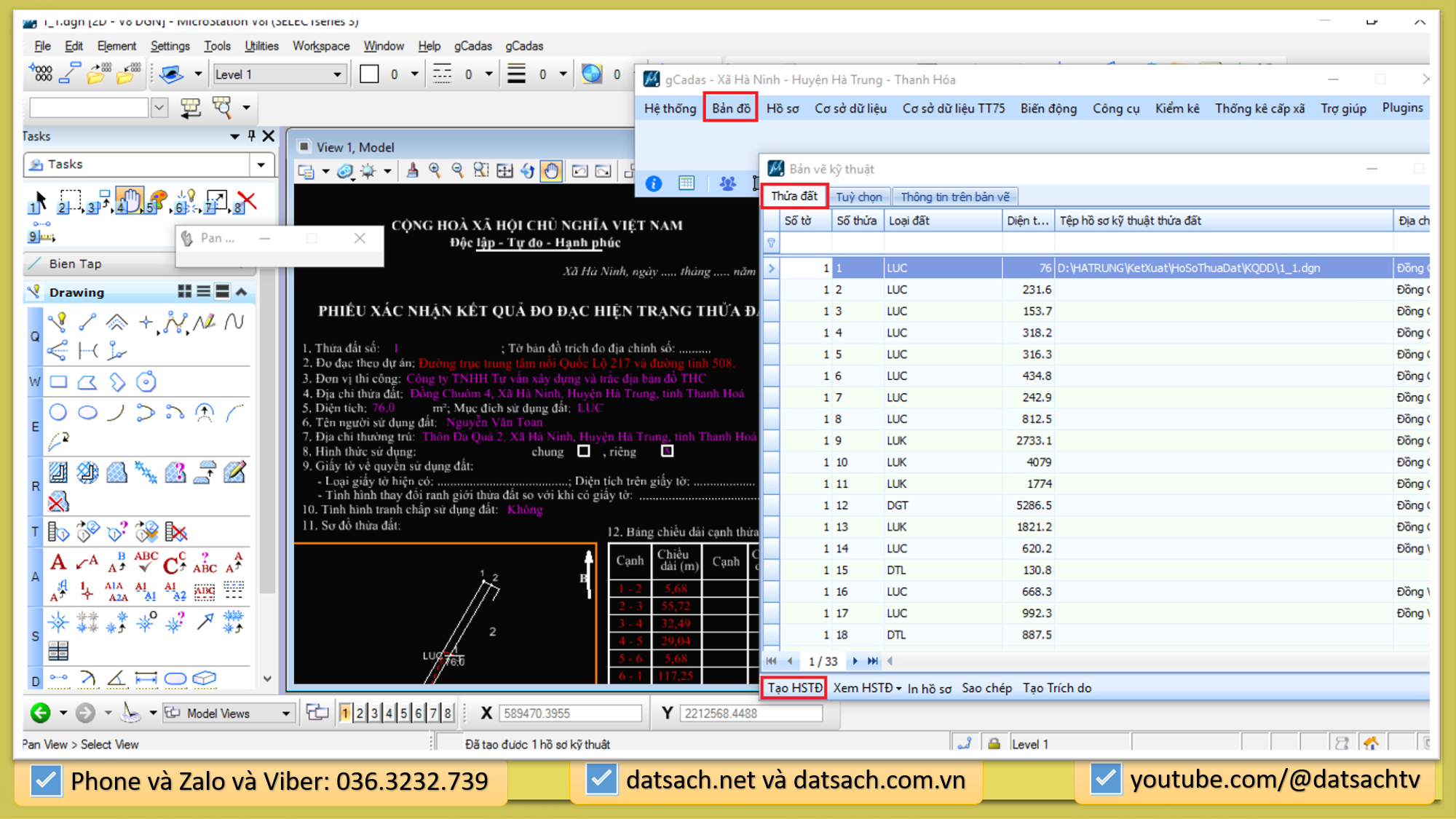1456x819 pixels.
Task: Open the Level 1 active level dropdown
Action: (337, 74)
